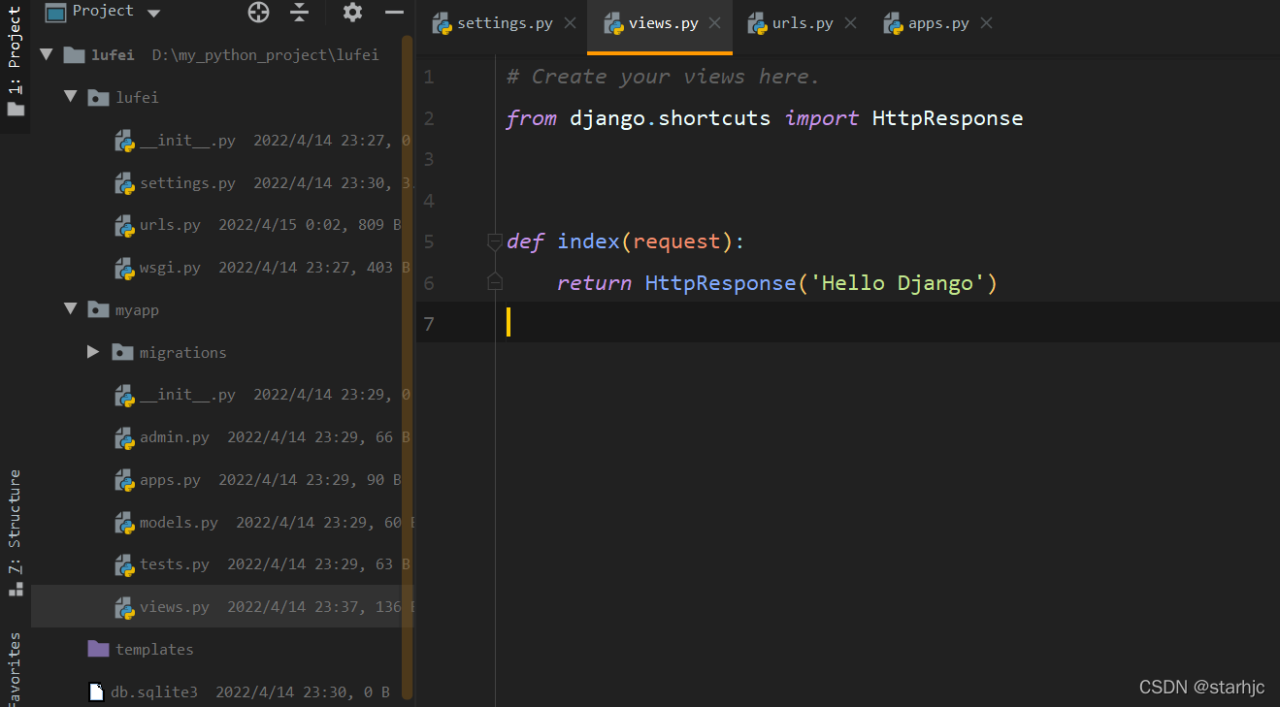Viewport: 1280px width, 707px height.
Task: Click the python icon on views.py tab
Action: (x=613, y=24)
